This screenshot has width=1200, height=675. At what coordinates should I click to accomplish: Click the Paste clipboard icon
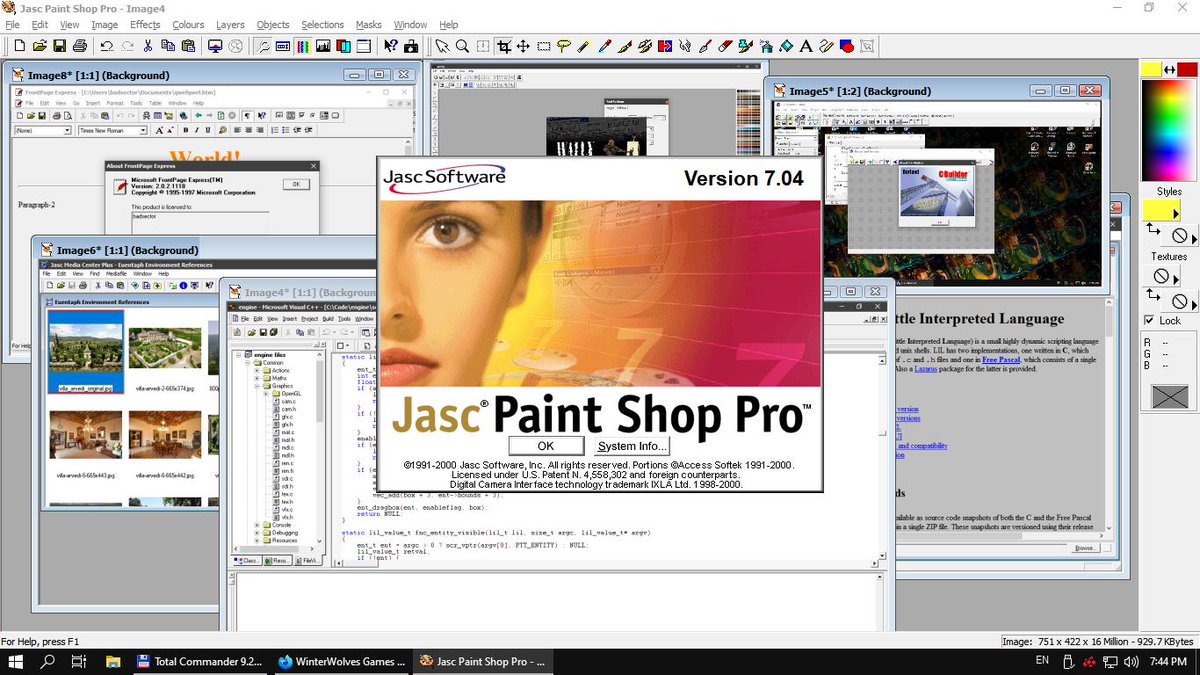pos(188,46)
